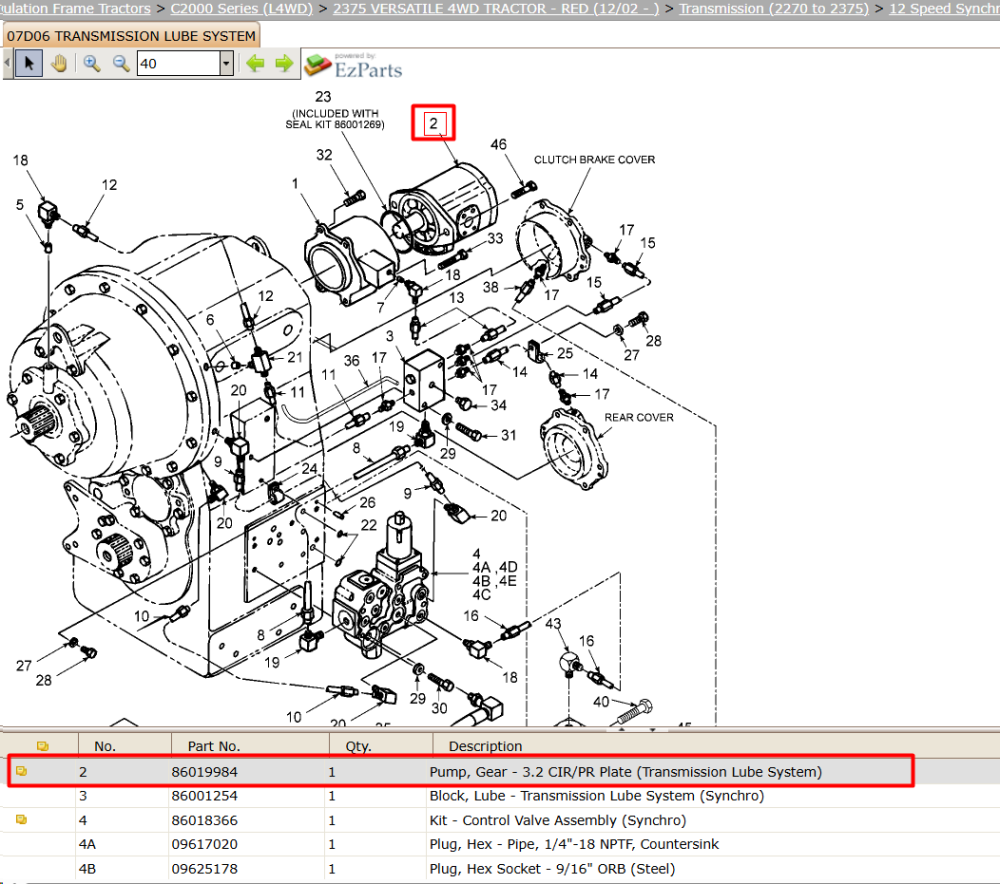The width and height of the screenshot is (1000, 884).
Task: Click the Kit - Control Valve Assembly description
Action: (558, 820)
